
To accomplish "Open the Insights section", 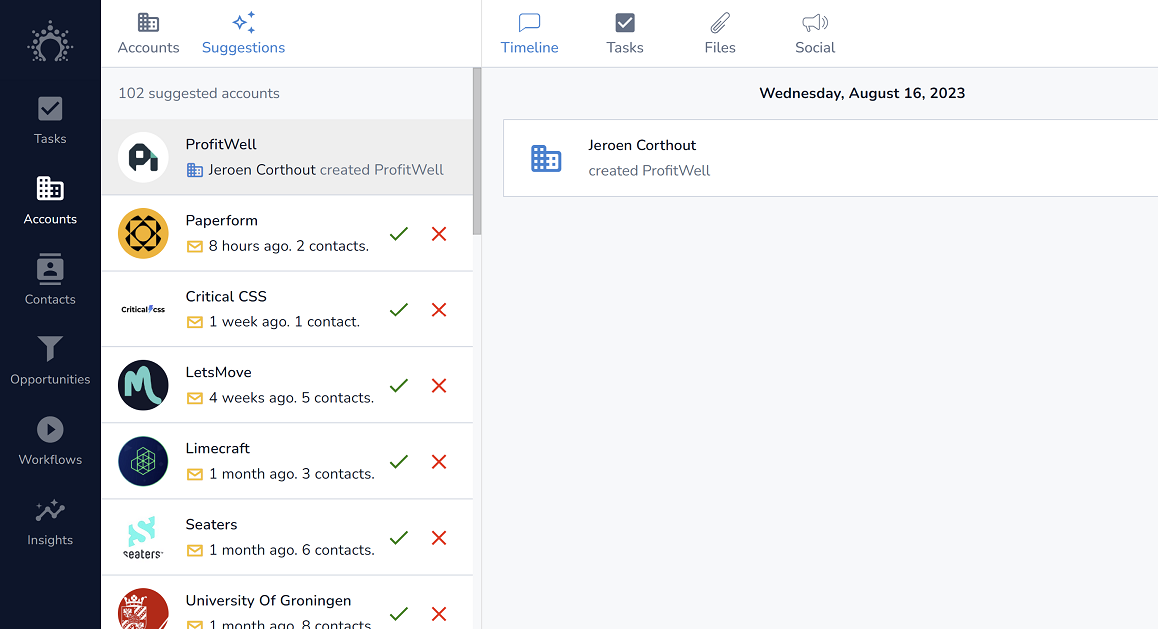I will click(x=50, y=522).
